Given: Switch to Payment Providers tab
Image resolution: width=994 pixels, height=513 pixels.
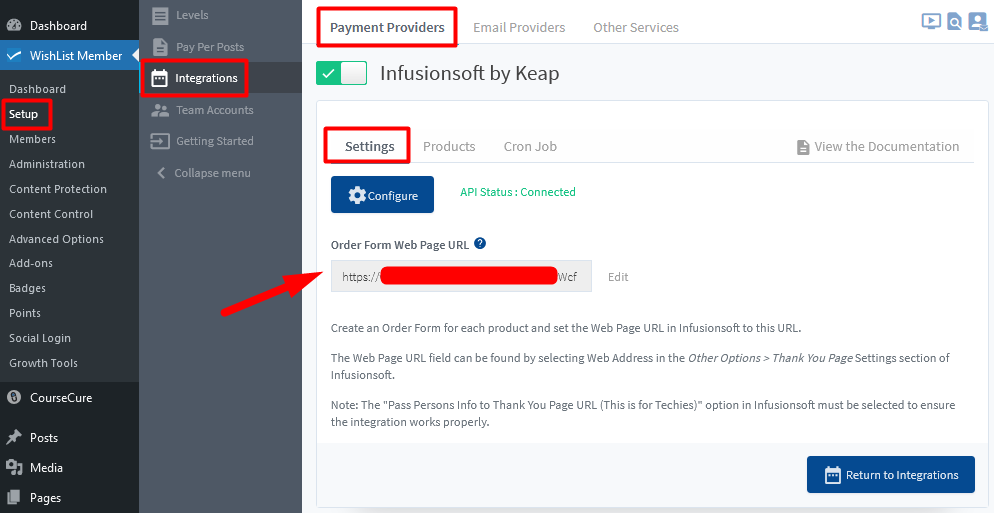Looking at the screenshot, I should click(x=387, y=27).
